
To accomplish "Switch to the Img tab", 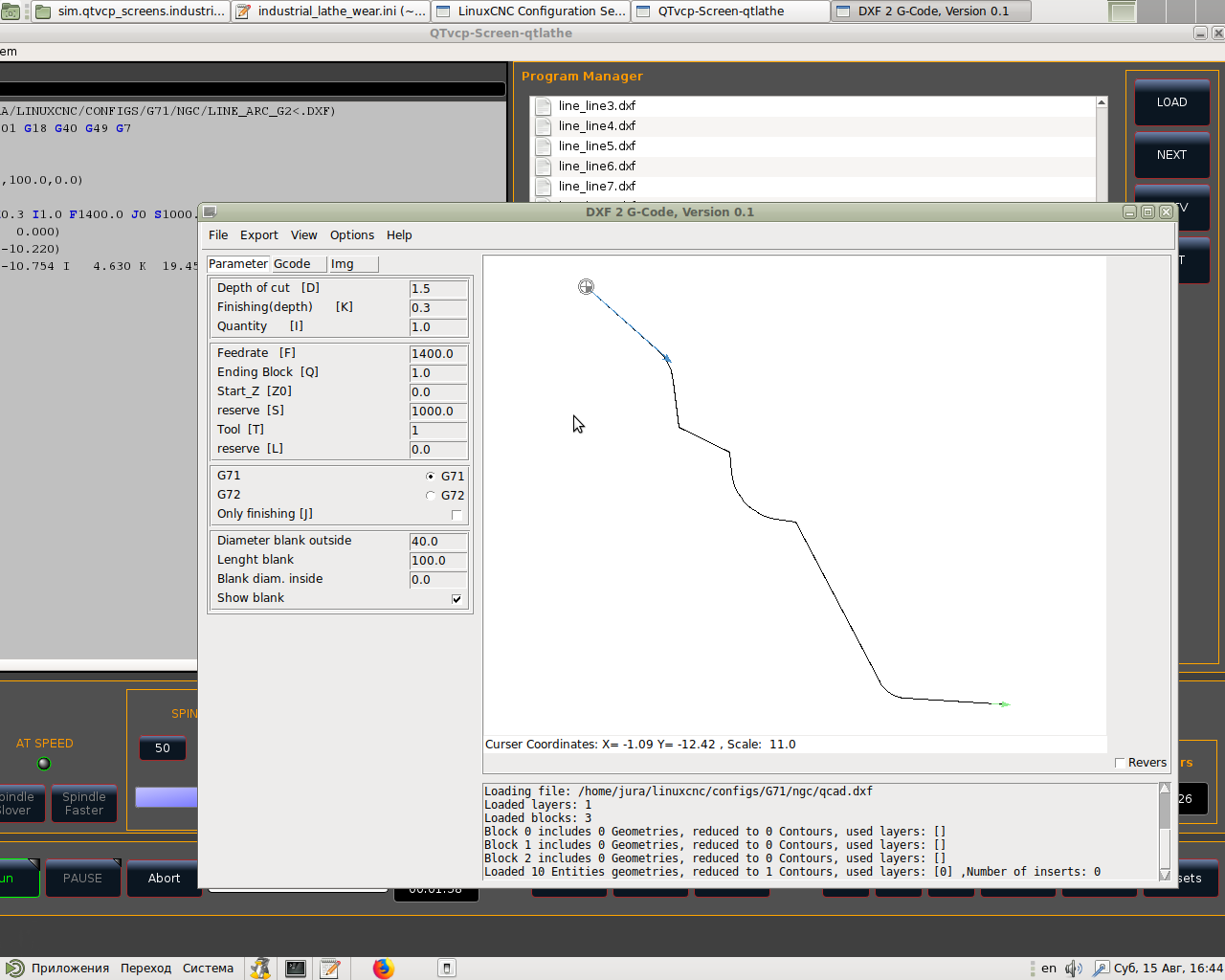I will coord(353,264).
